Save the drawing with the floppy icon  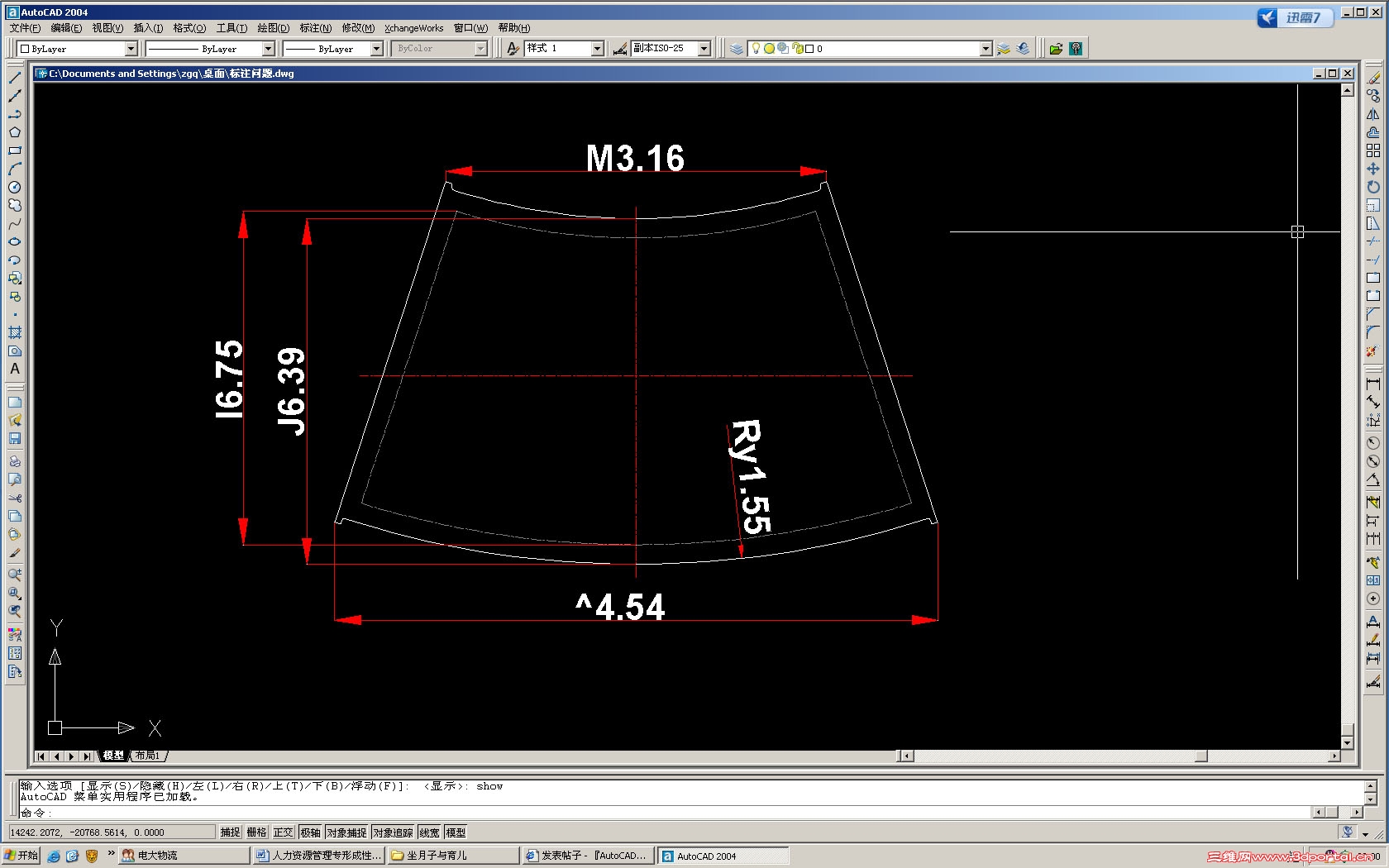pyautogui.click(x=15, y=438)
